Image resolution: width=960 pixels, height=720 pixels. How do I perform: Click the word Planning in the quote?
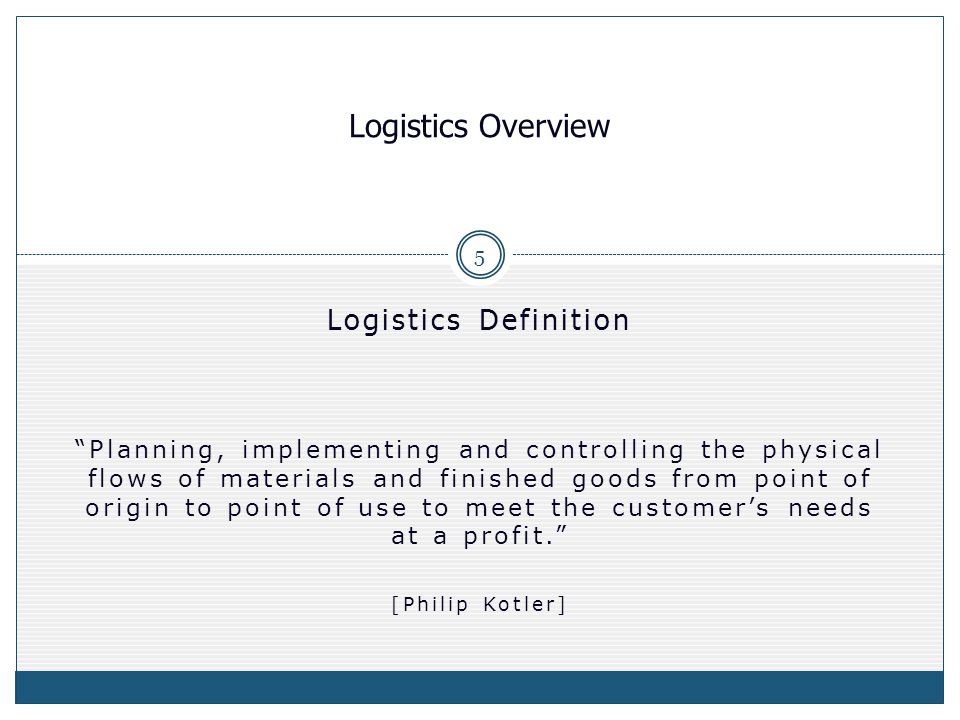pyautogui.click(x=151, y=450)
